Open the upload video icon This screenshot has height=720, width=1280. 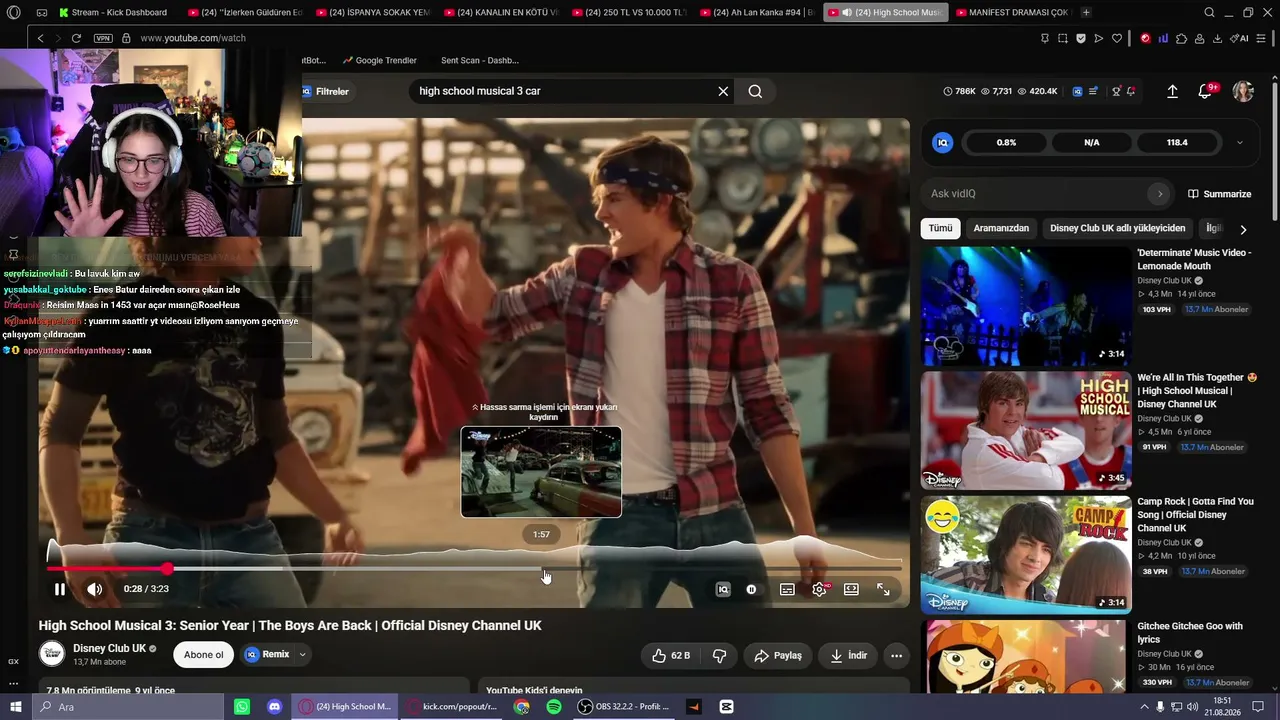click(1172, 91)
